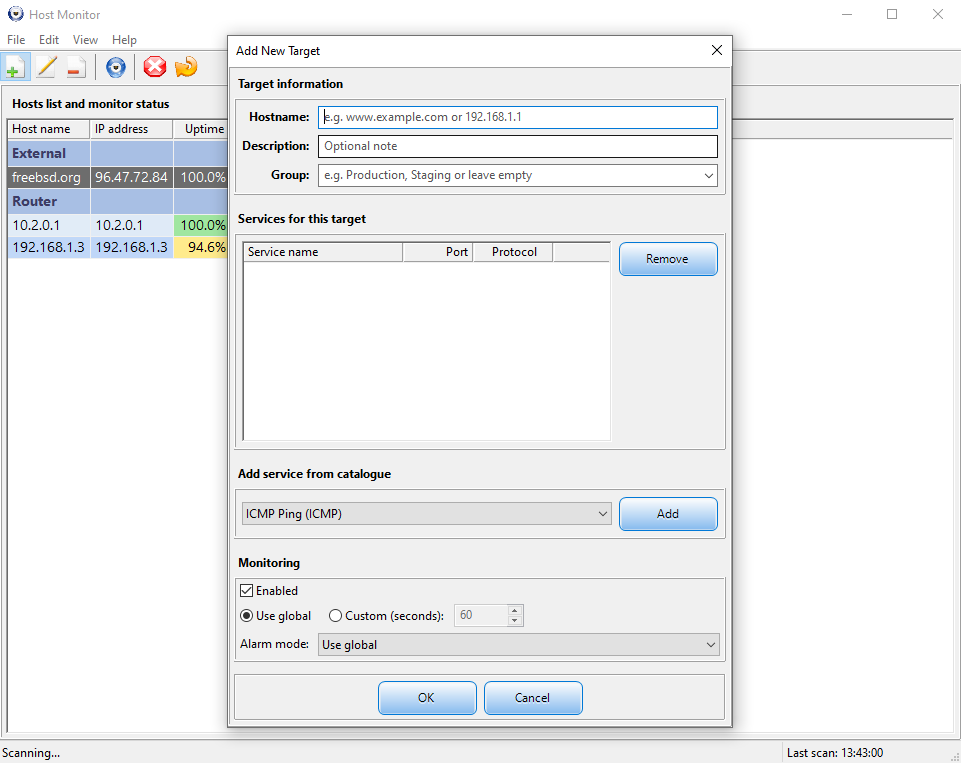This screenshot has height=763, width=961.
Task: Increment the custom seconds value
Action: (x=515, y=610)
